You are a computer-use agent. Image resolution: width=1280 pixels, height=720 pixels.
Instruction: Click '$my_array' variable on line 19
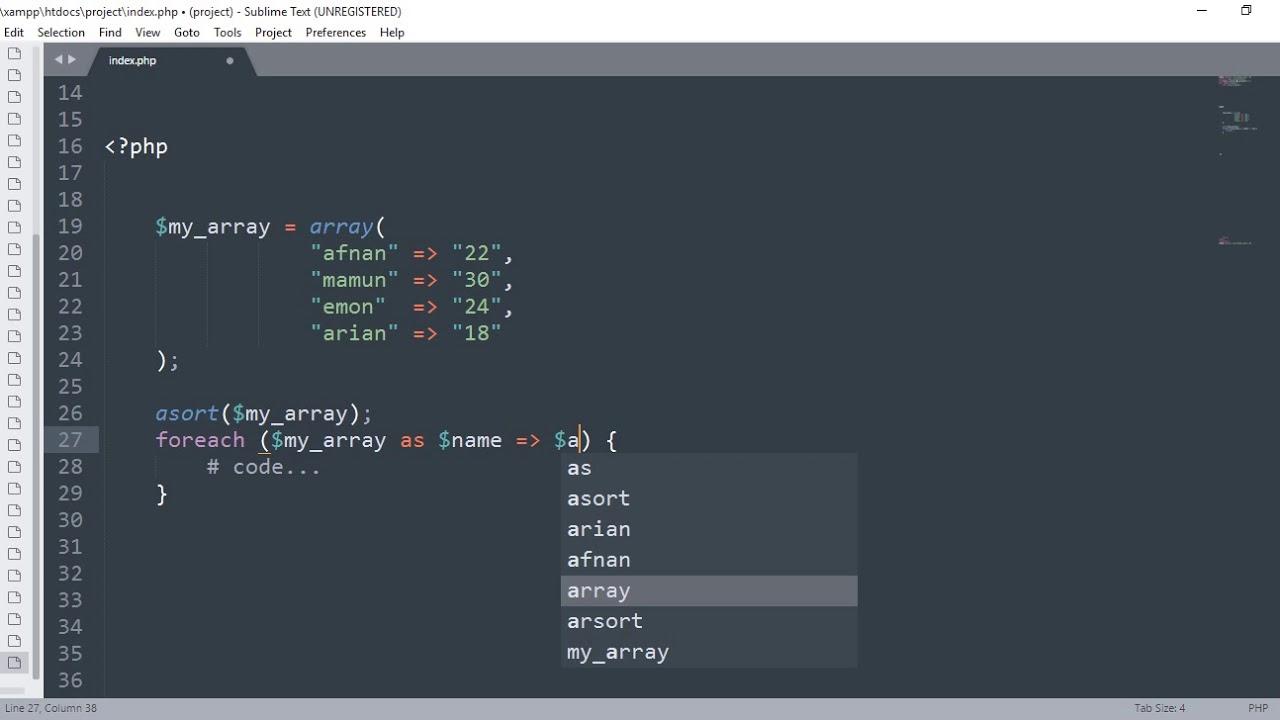(213, 227)
